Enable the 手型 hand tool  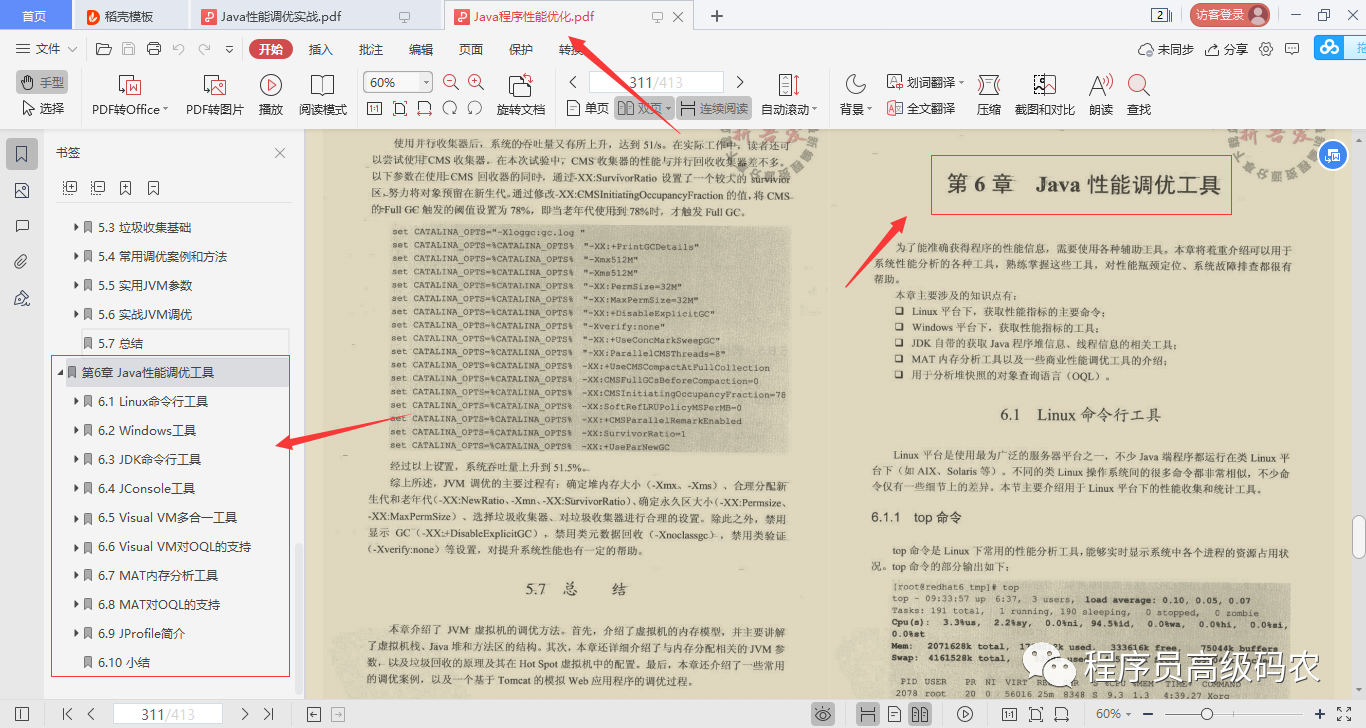41,83
